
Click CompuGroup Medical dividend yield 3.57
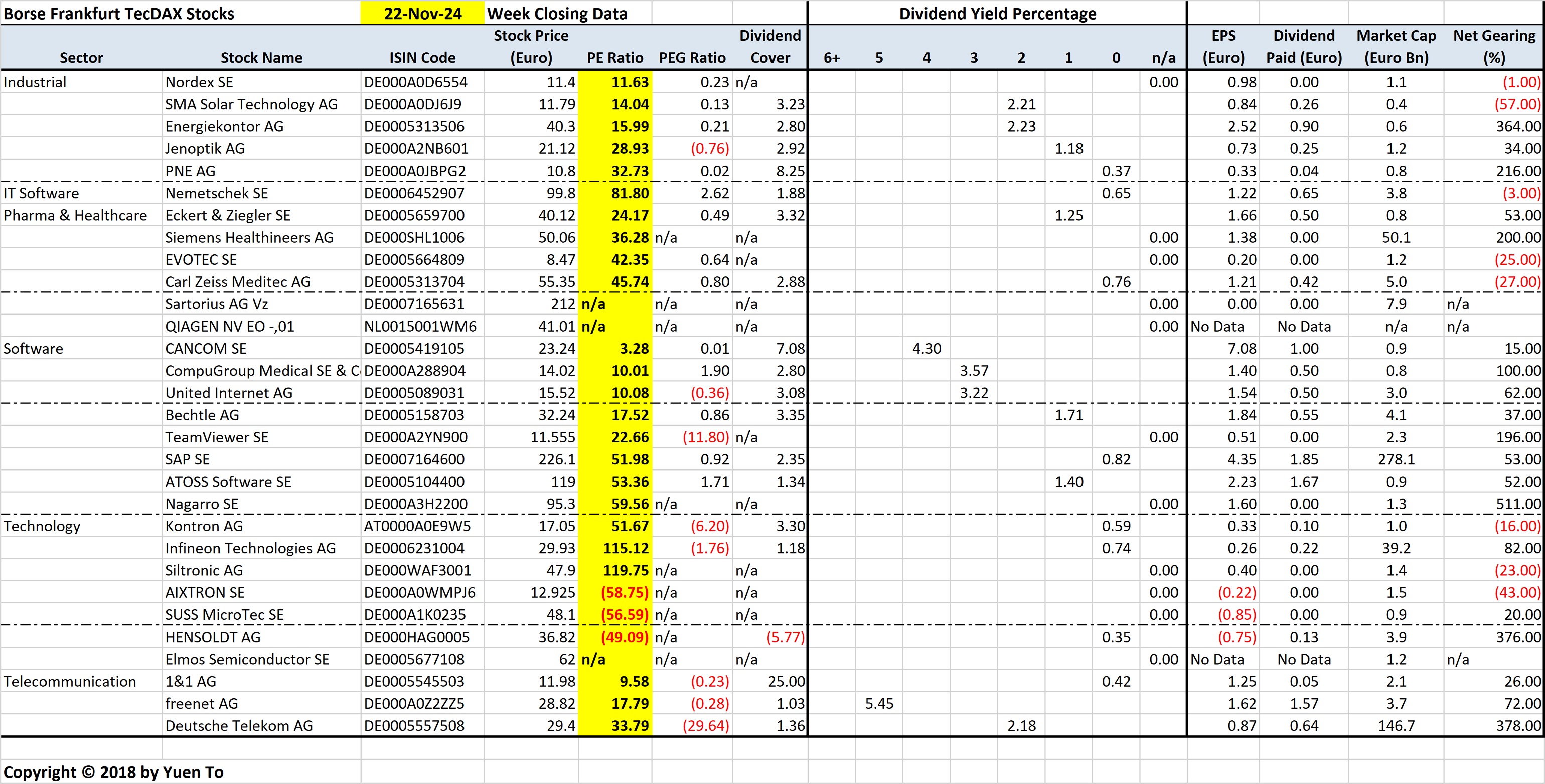pos(974,371)
